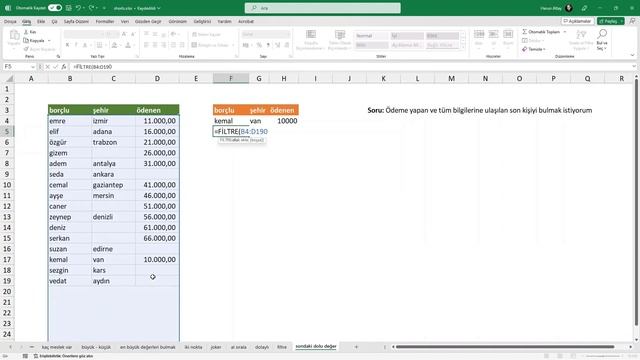640x360 pixels.
Task: Click the Otomatik Toplam sigma button
Action: tap(541, 32)
